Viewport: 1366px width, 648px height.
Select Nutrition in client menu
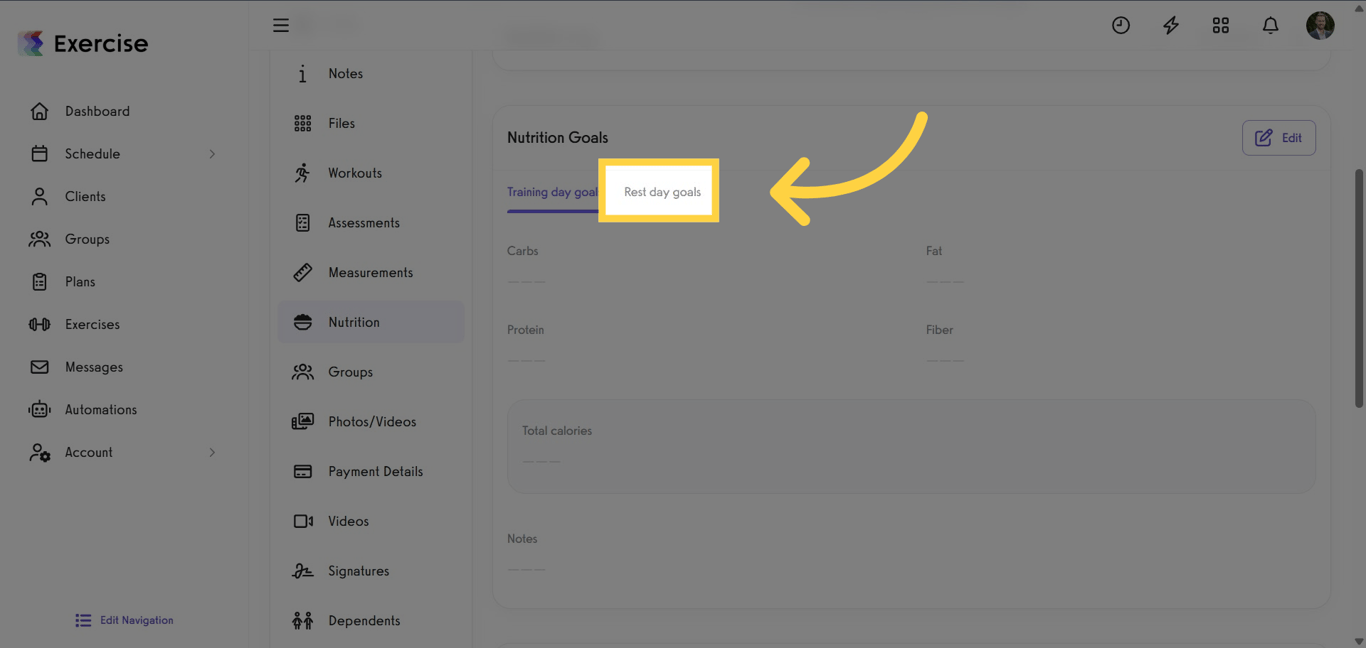tap(371, 322)
